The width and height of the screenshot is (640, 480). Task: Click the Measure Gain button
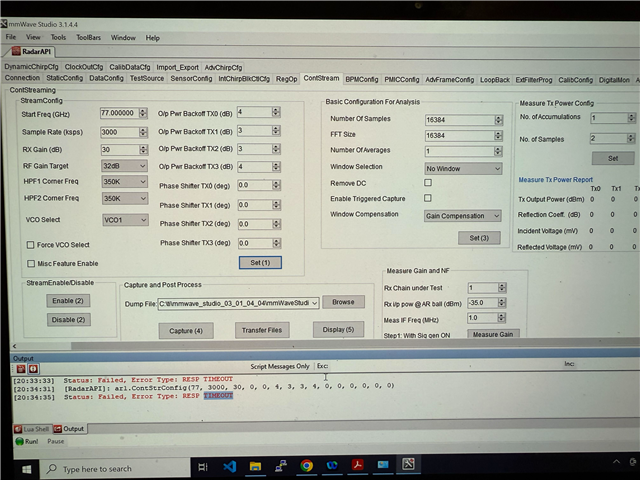click(x=493, y=334)
